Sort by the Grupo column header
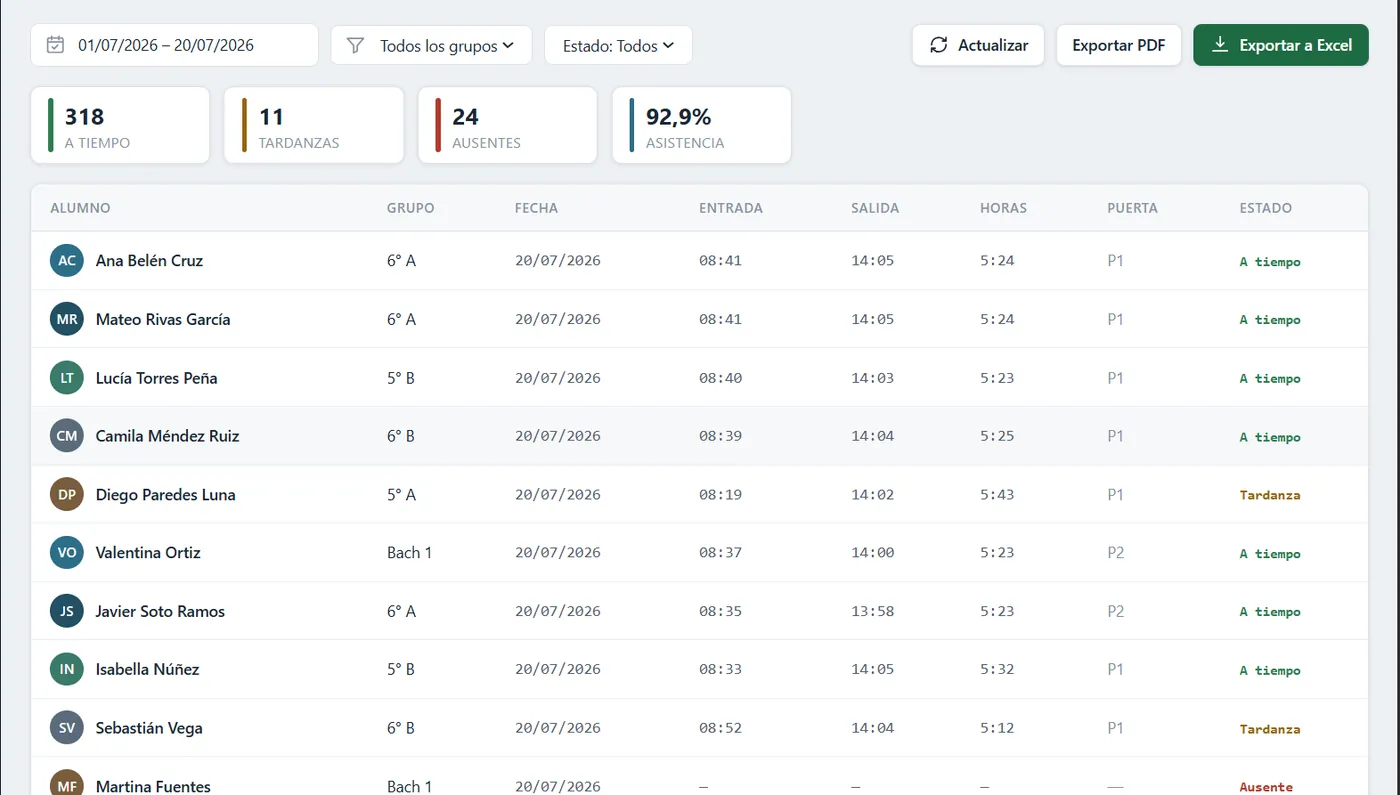The height and width of the screenshot is (795, 1400). coord(411,208)
